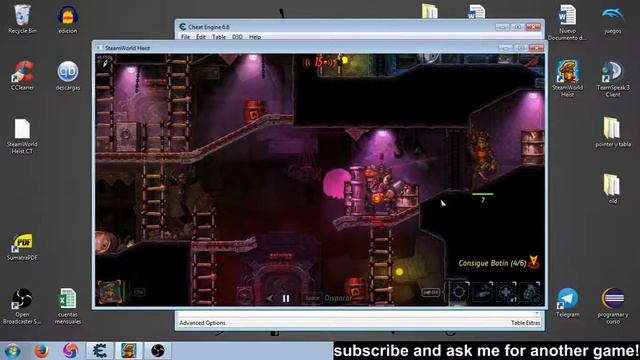Screen dimensions: 640x360
Task: Open Cheat Engine File menu
Action: [x=185, y=37]
